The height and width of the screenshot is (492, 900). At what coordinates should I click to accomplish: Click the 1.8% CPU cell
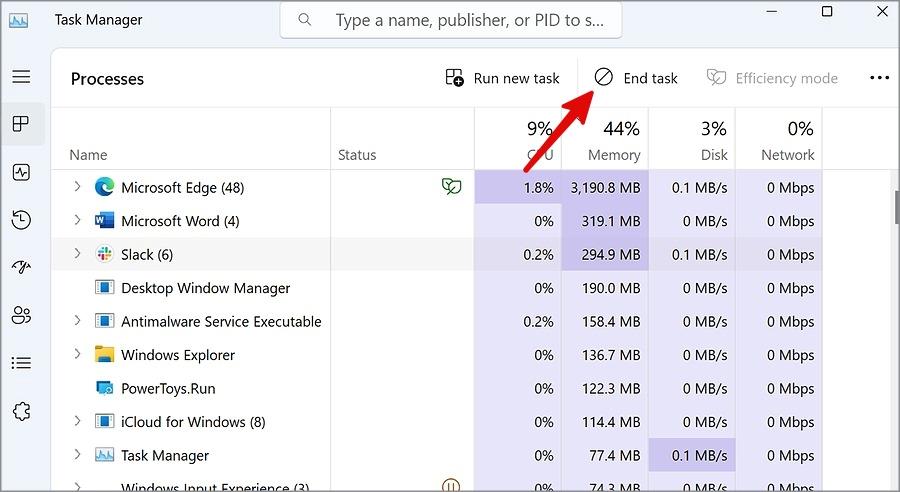[518, 188]
